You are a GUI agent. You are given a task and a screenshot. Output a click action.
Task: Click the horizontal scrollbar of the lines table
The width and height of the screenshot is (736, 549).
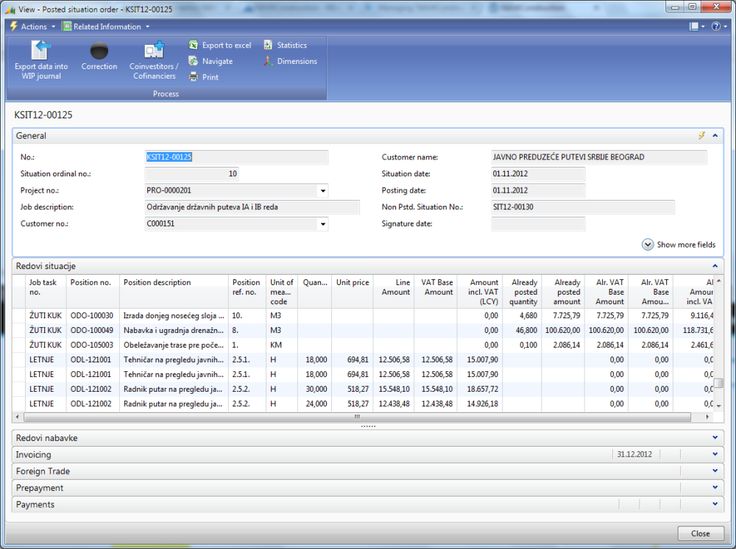click(357, 417)
